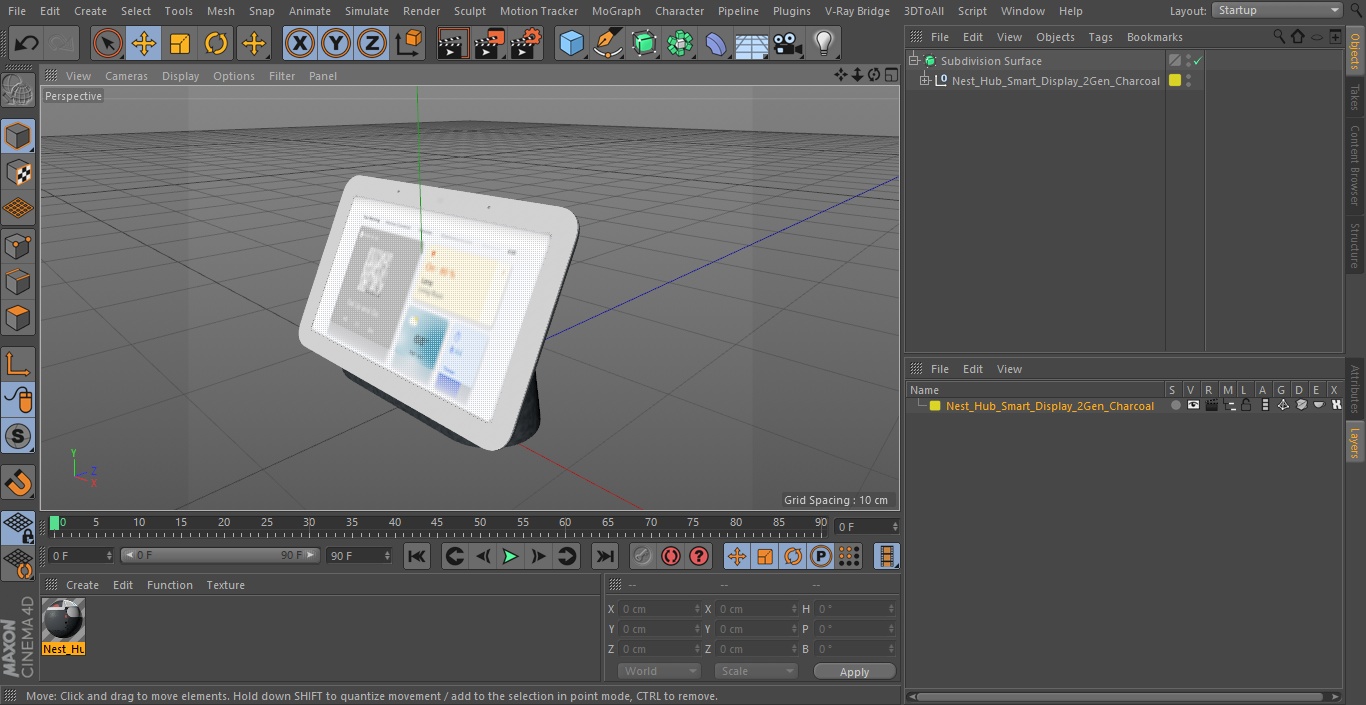Toggle Position keyframe recording
Image resolution: width=1366 pixels, height=705 pixels.
[x=737, y=556]
